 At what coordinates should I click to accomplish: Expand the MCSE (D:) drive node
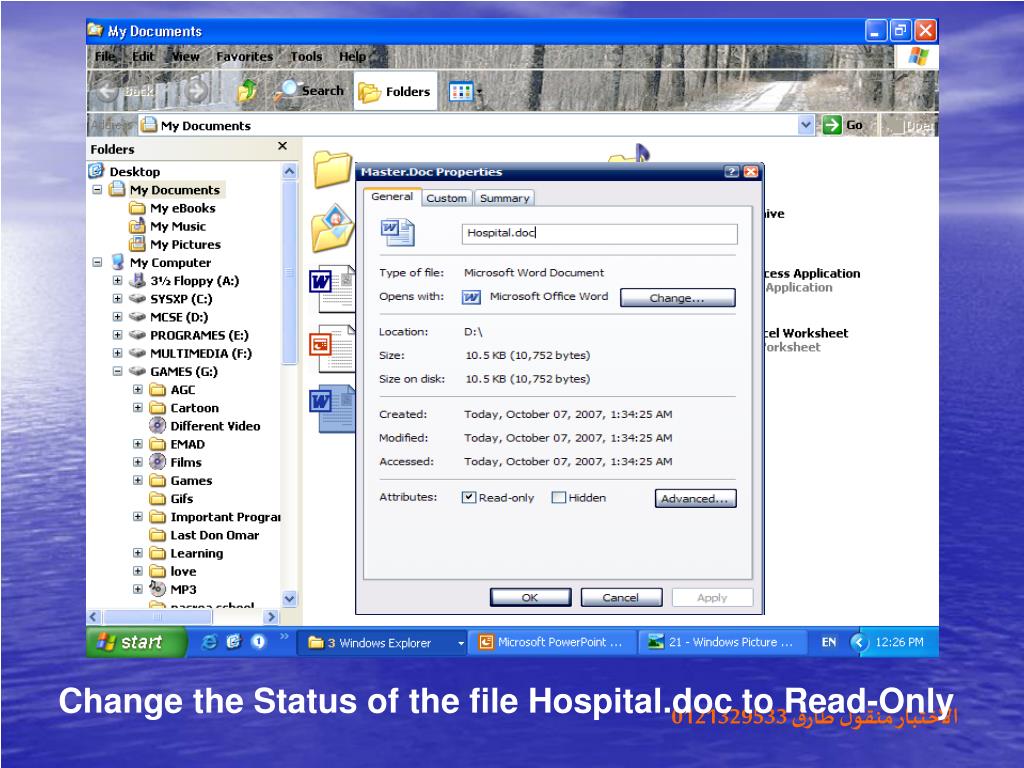(118, 317)
